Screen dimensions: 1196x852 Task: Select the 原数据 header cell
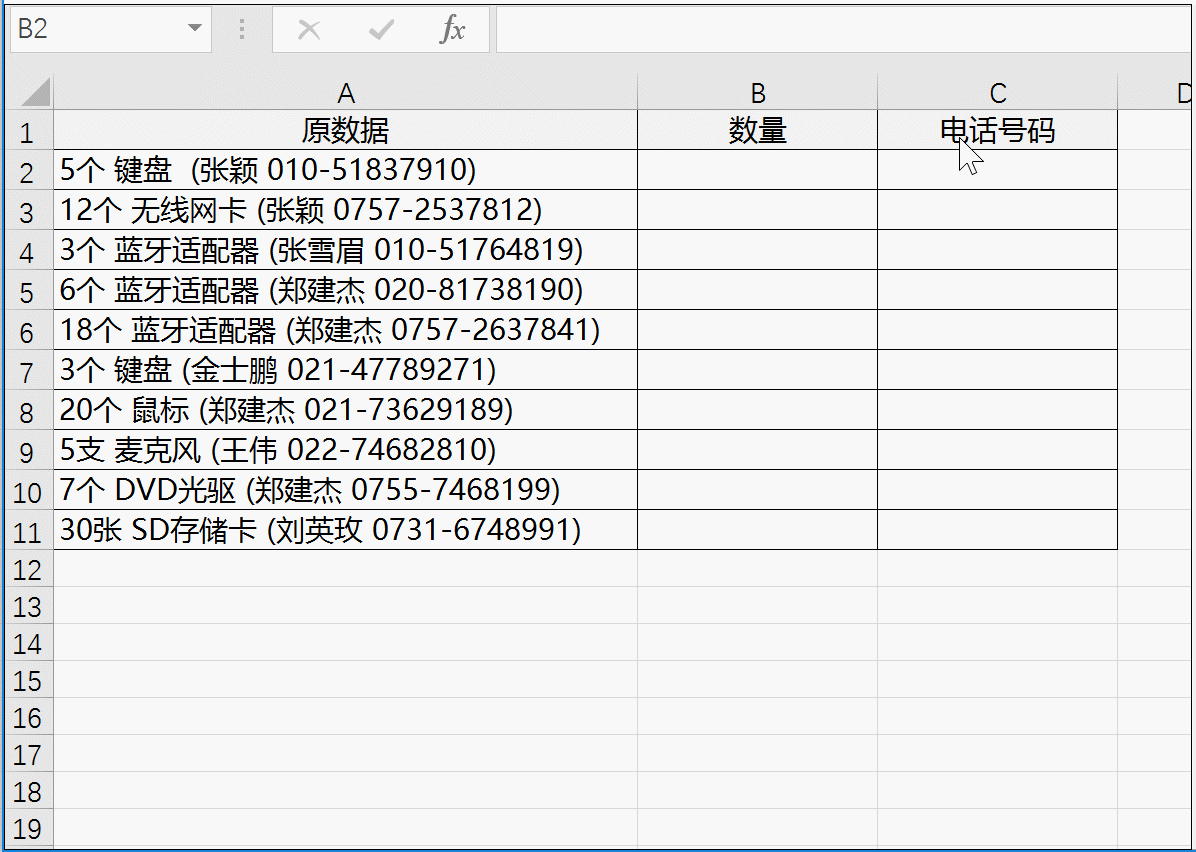coord(346,131)
